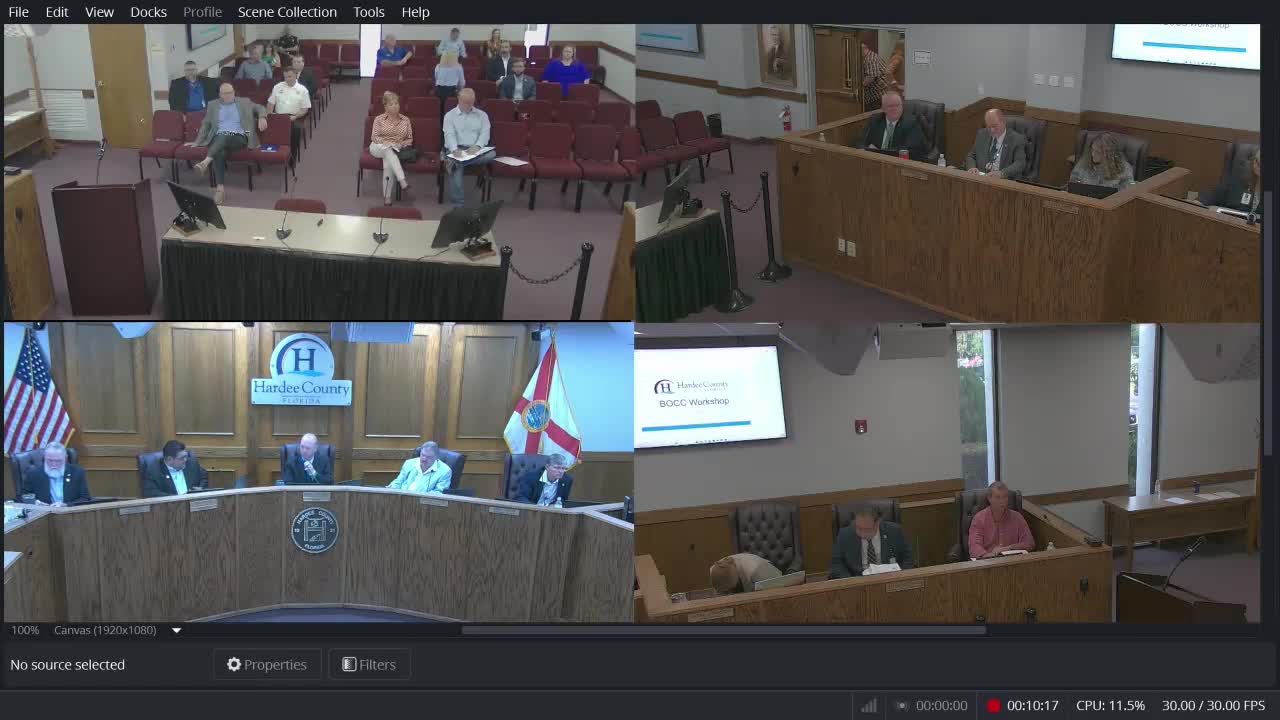Open the Scene Collection menu
1280x720 pixels.
[287, 12]
